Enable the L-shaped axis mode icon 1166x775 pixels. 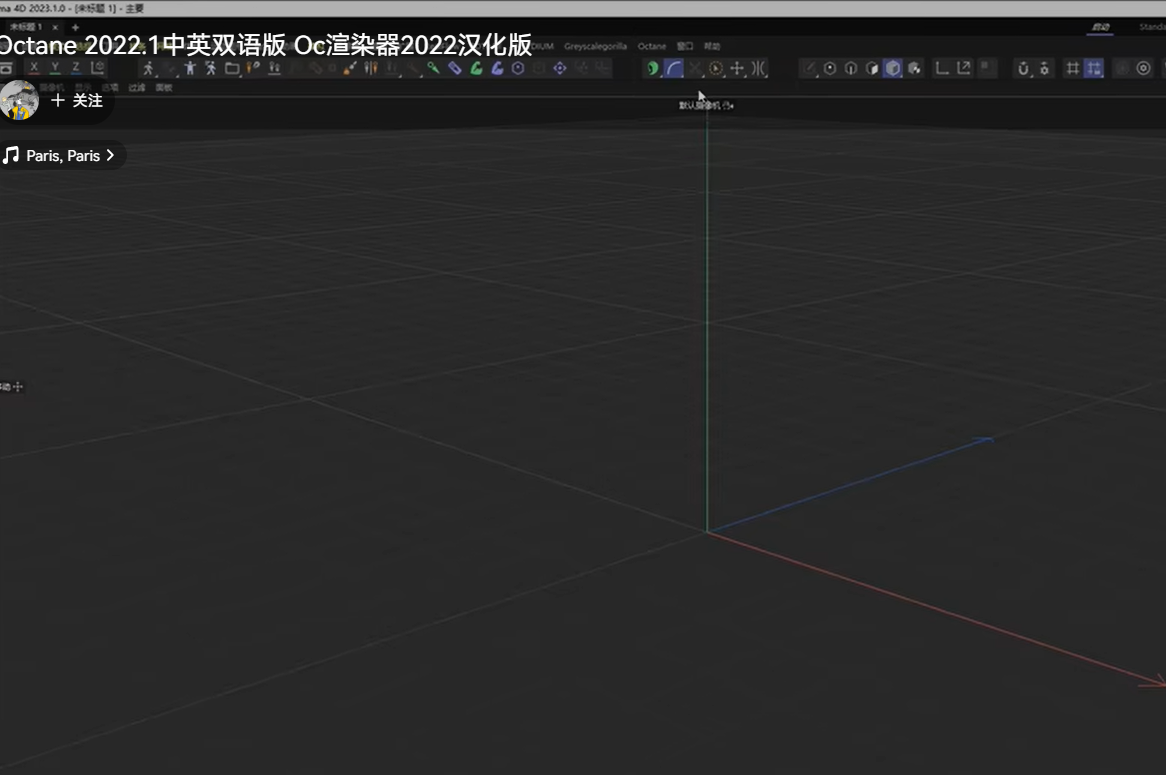tap(942, 68)
